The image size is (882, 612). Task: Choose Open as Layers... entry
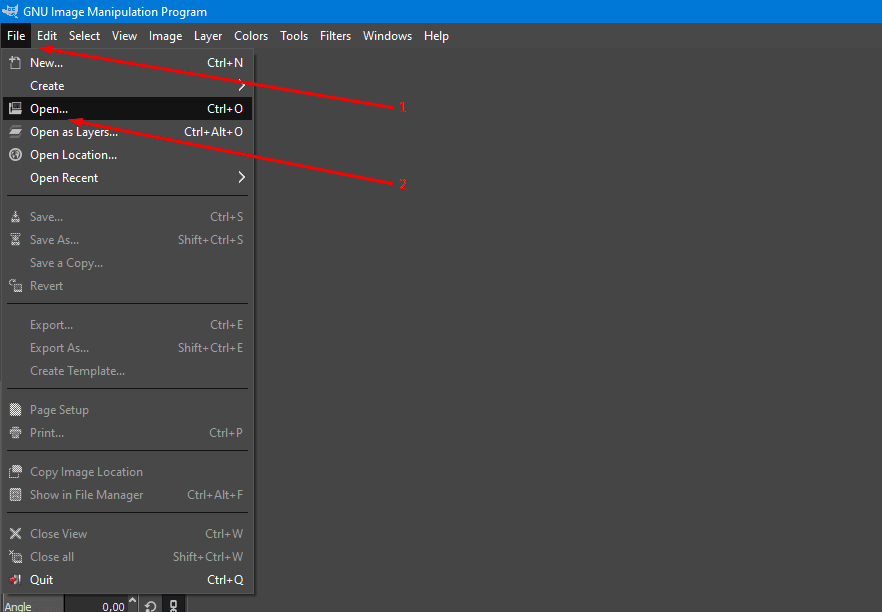click(x=127, y=132)
